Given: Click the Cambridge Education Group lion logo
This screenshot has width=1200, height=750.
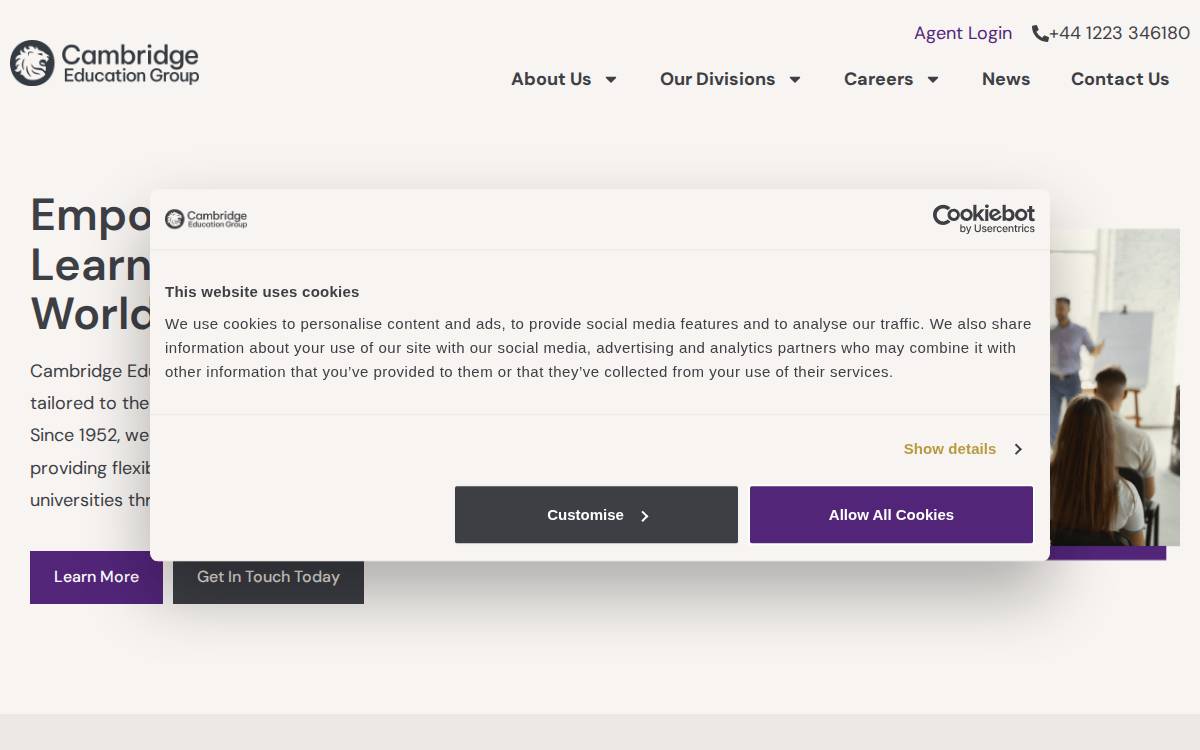Looking at the screenshot, I should pos(105,63).
